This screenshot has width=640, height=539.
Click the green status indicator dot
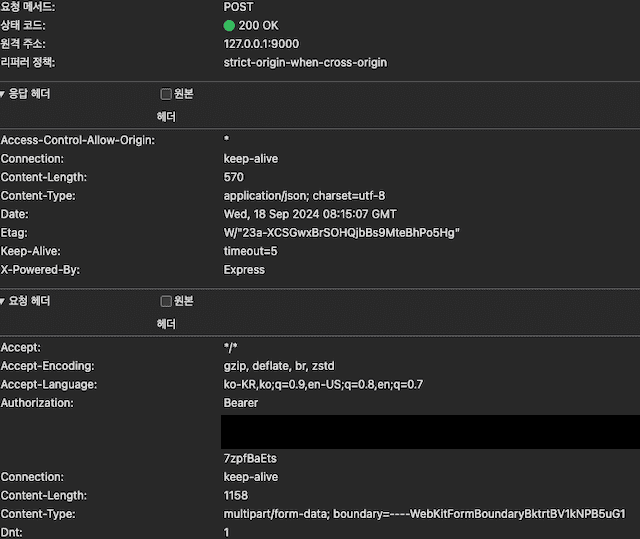click(229, 25)
